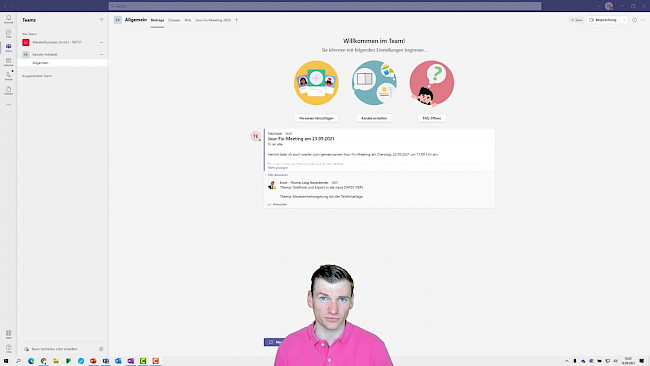Image resolution: width=650 pixels, height=366 pixels.
Task: Open post titled Jour-Fix-Meeting am 23.09.2021
Action: (x=301, y=139)
